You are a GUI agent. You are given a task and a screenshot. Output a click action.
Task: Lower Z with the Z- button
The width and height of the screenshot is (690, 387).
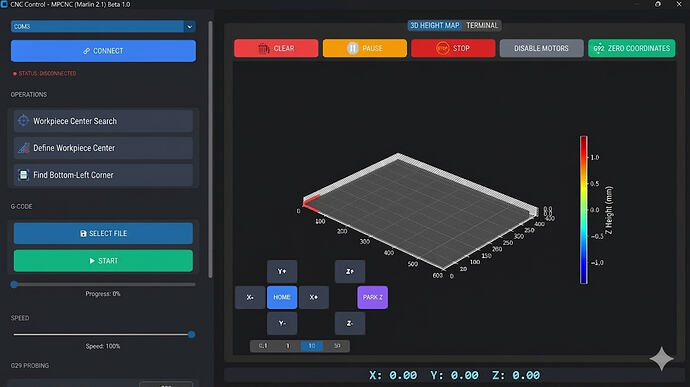(x=350, y=323)
